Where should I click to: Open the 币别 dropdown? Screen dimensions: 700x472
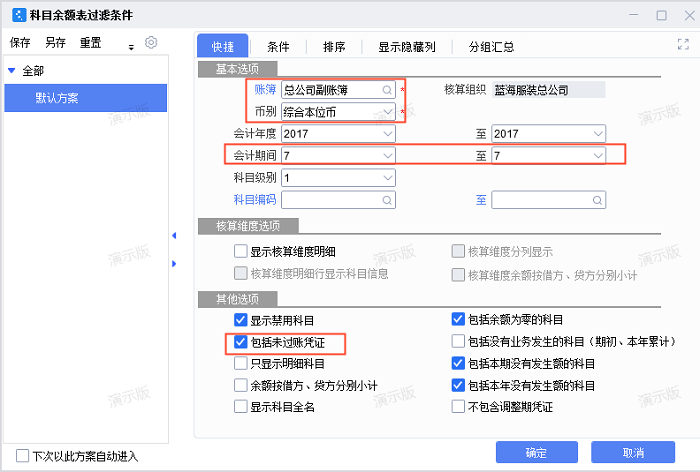click(x=388, y=111)
